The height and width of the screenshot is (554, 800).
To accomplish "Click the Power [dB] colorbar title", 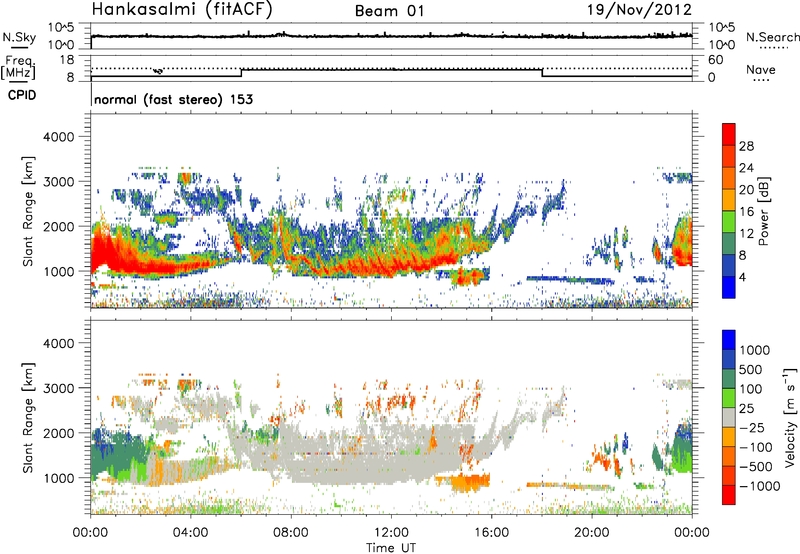I will point(764,211).
